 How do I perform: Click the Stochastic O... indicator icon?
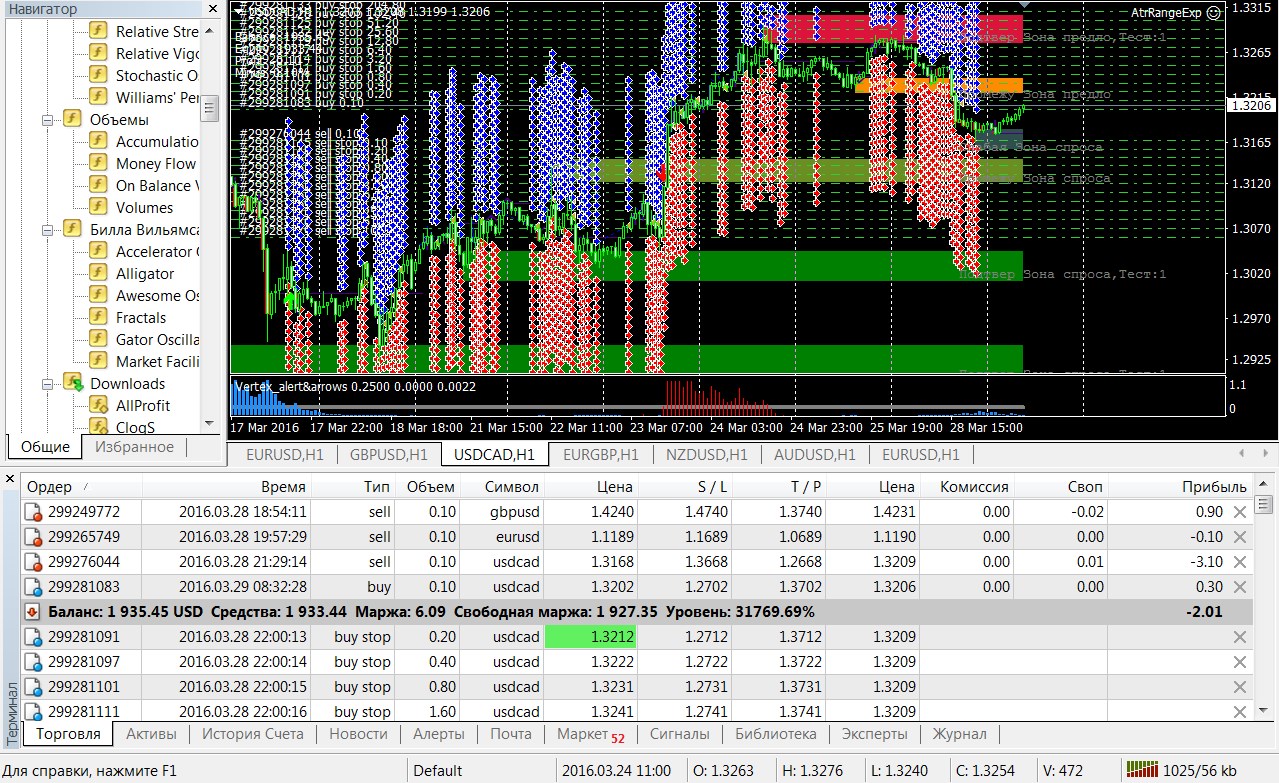click(98, 75)
